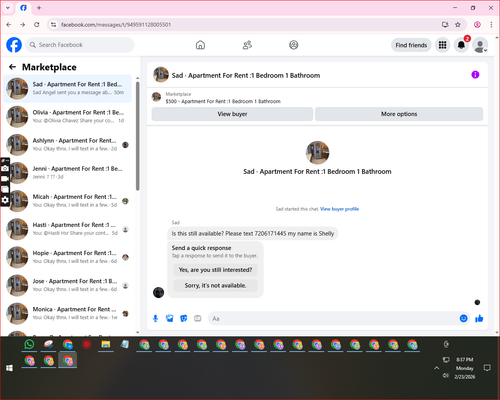500x400 pixels.
Task: Click the screenshot camera overlay icon
Action: [5, 168]
